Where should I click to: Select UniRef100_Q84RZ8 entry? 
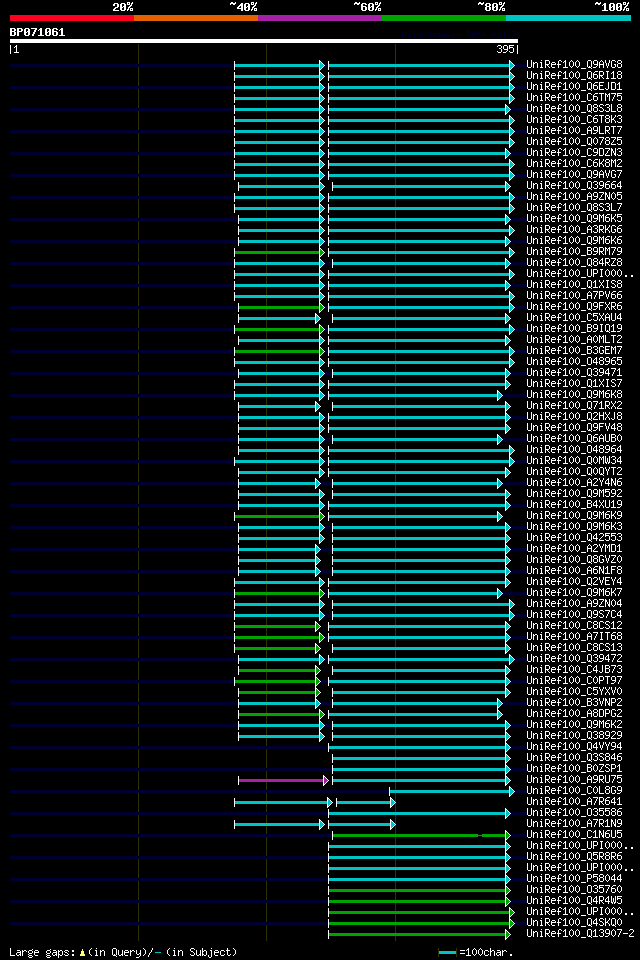574,263
